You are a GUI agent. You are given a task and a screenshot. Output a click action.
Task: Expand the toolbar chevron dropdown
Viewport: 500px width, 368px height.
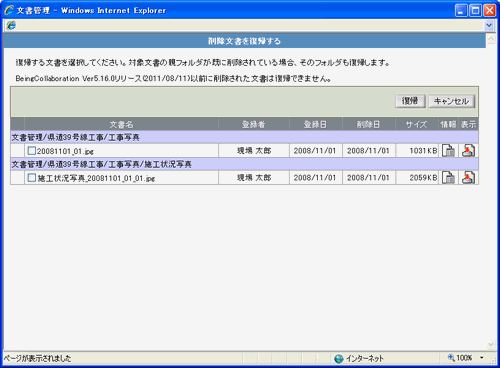(x=489, y=25)
